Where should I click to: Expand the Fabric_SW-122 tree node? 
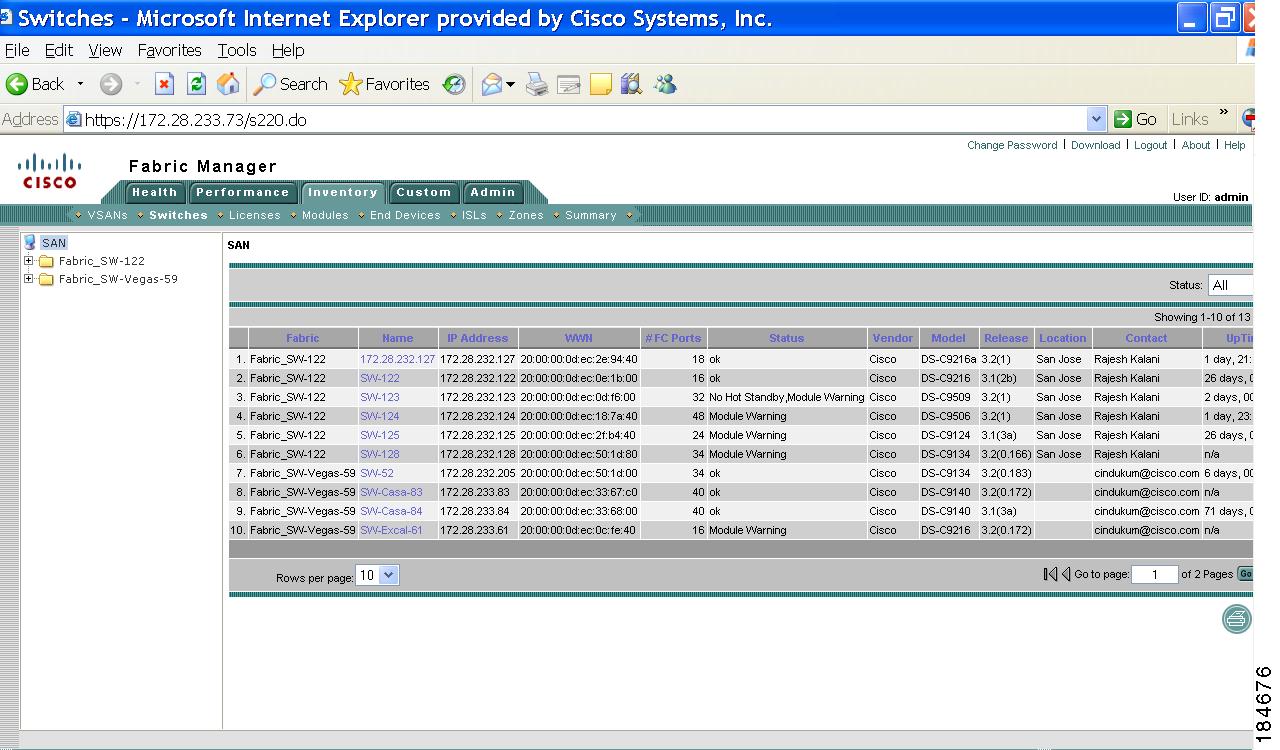coord(29,261)
